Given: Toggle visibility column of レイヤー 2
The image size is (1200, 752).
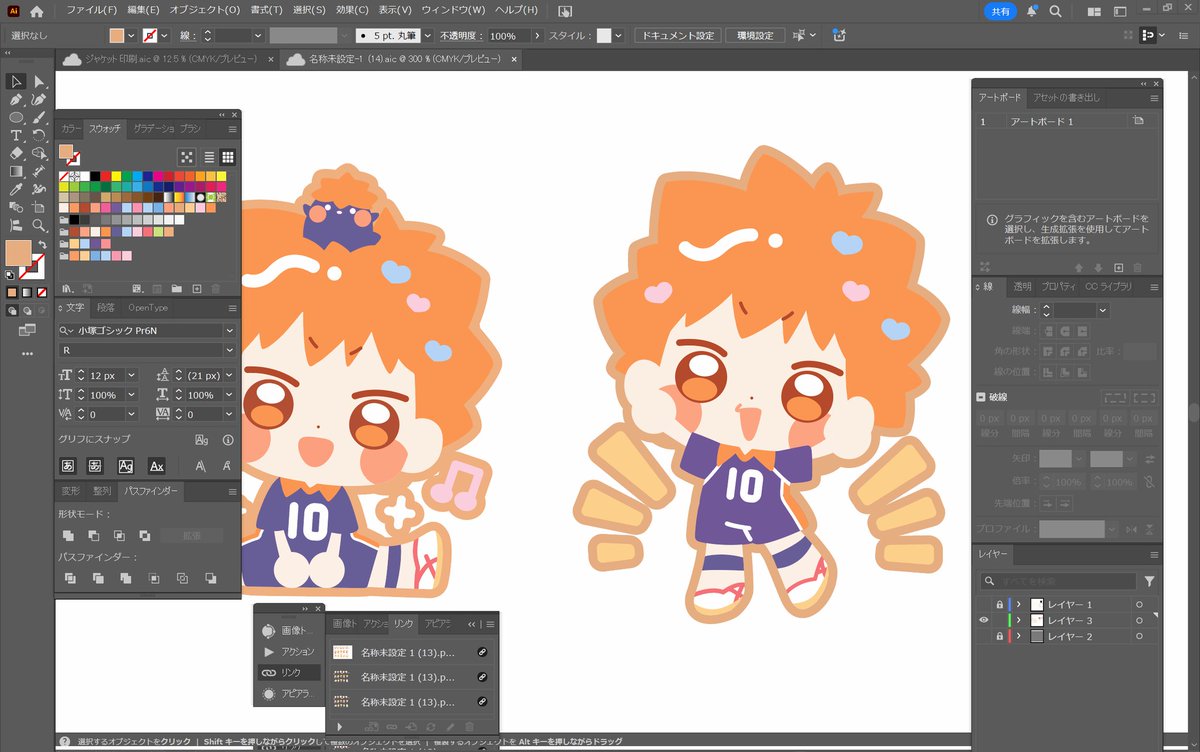Looking at the screenshot, I should click(x=984, y=636).
